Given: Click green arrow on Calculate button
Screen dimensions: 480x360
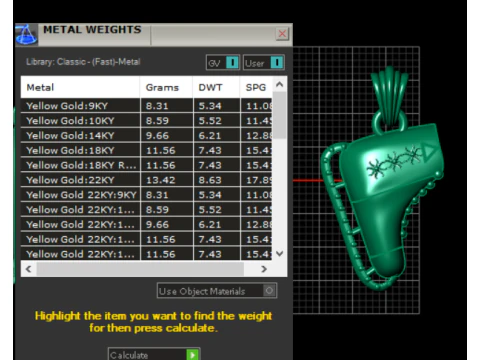Looking at the screenshot, I should click(193, 355).
